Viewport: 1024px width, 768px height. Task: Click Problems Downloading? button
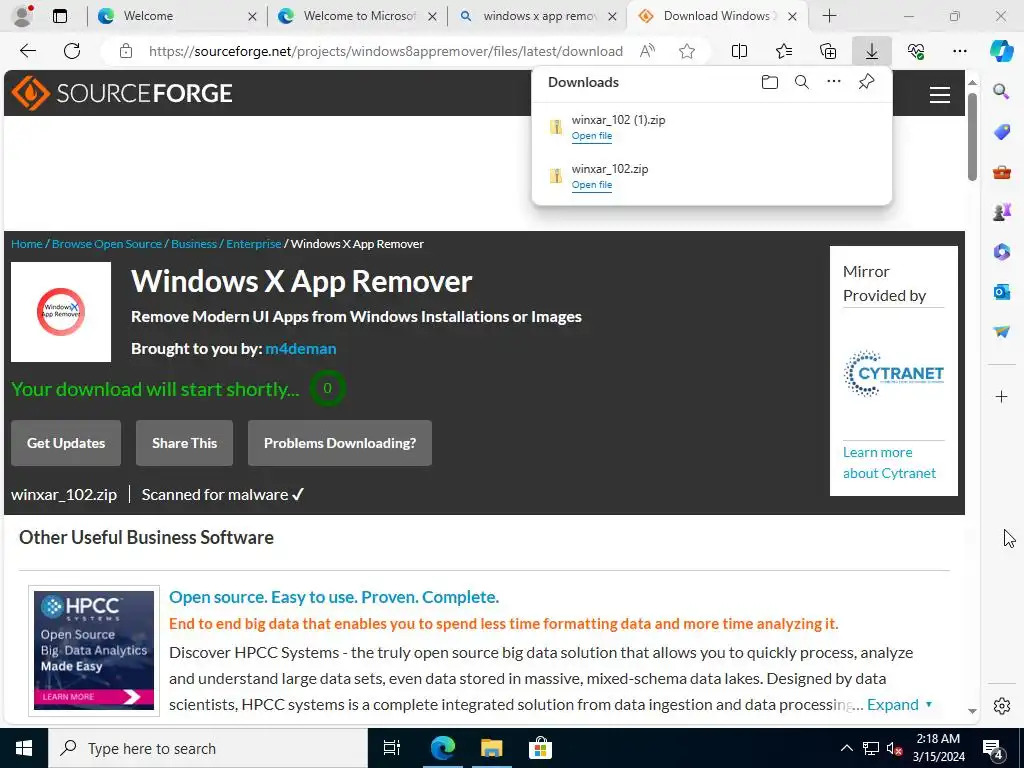(x=340, y=443)
